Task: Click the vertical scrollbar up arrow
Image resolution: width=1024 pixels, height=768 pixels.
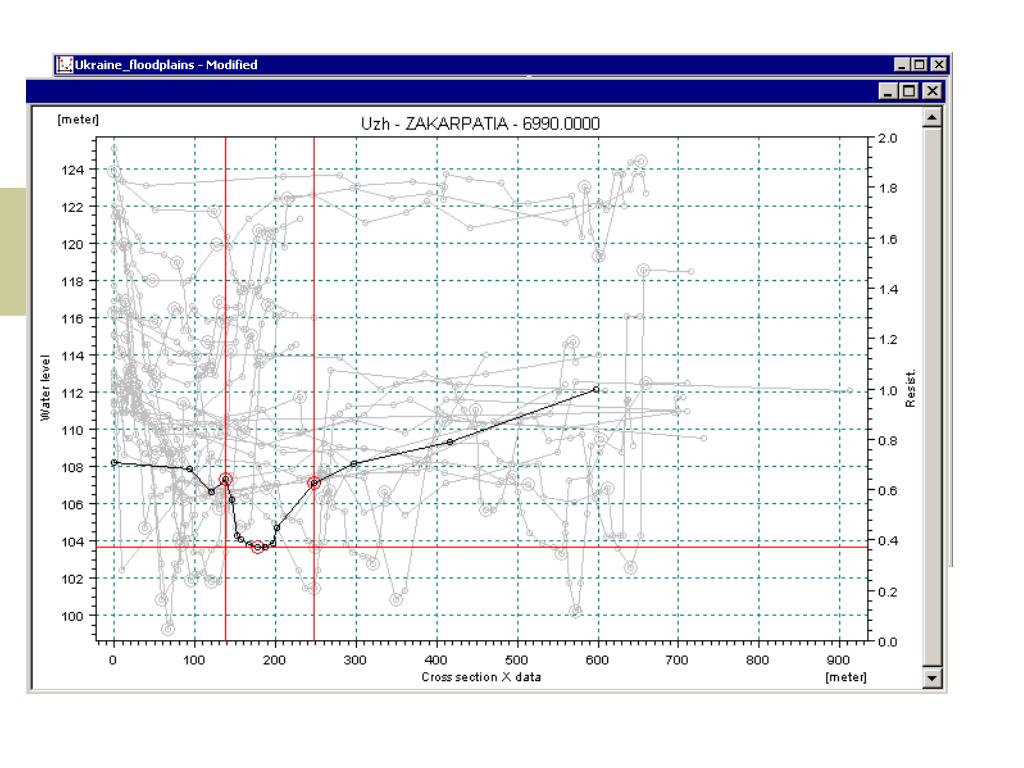Action: click(932, 118)
